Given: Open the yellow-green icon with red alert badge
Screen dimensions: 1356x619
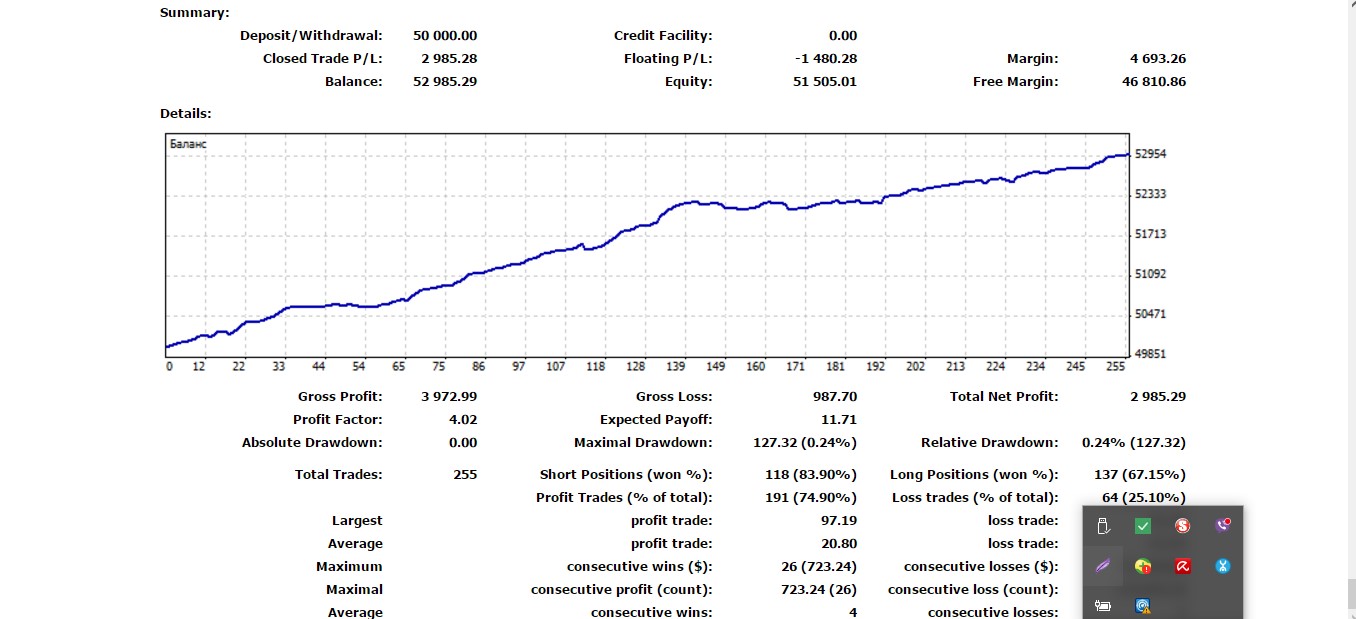Looking at the screenshot, I should point(1143,566).
